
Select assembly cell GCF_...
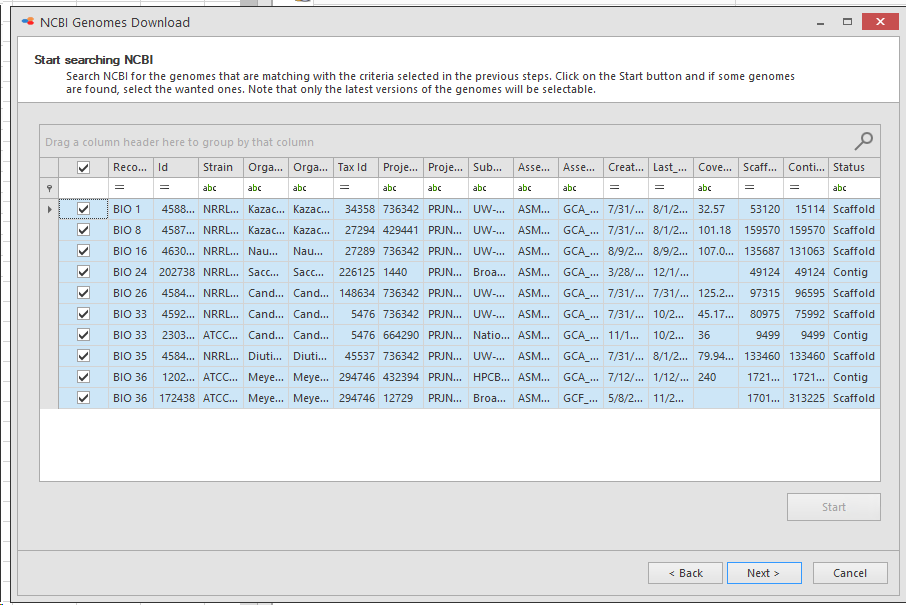[x=581, y=398]
